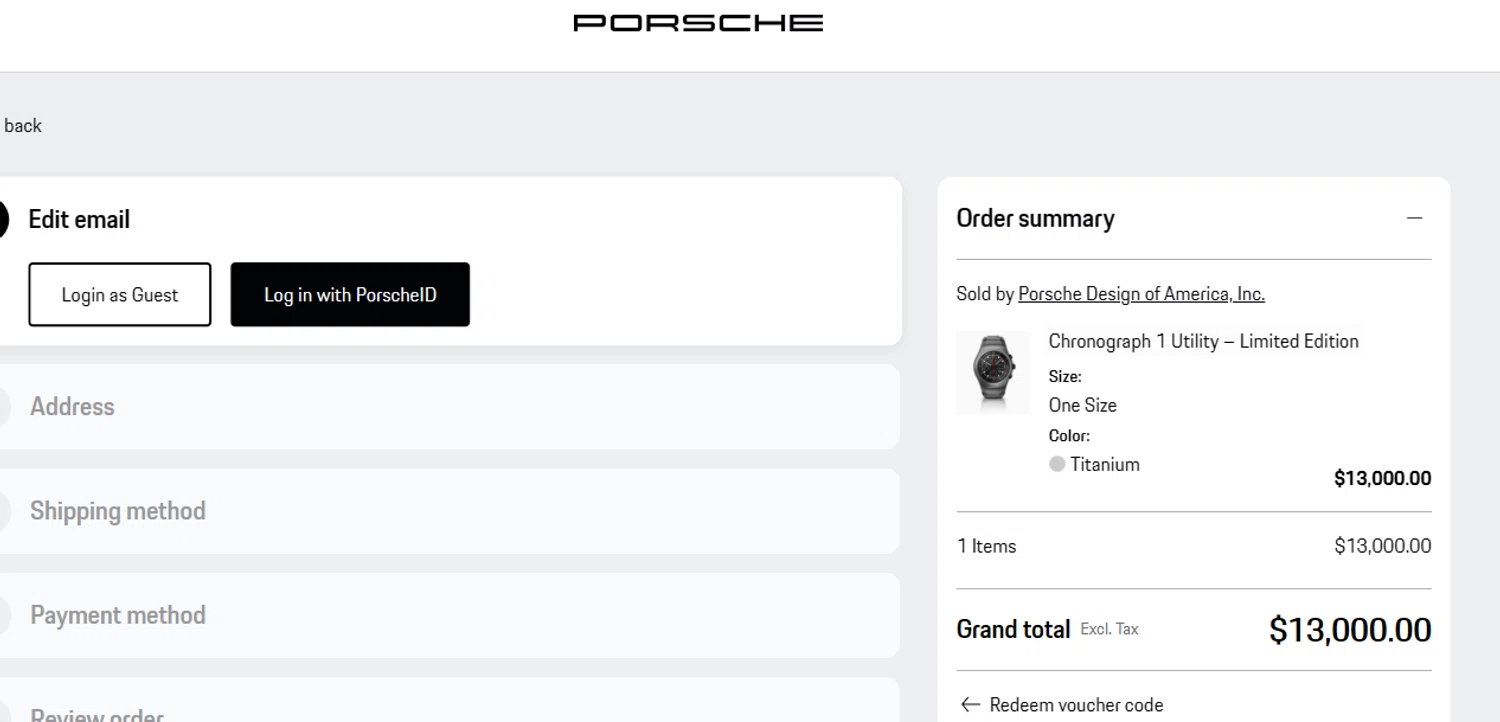Open Porsche Design of America, Inc. link
This screenshot has width=1500, height=722.
(1141, 294)
